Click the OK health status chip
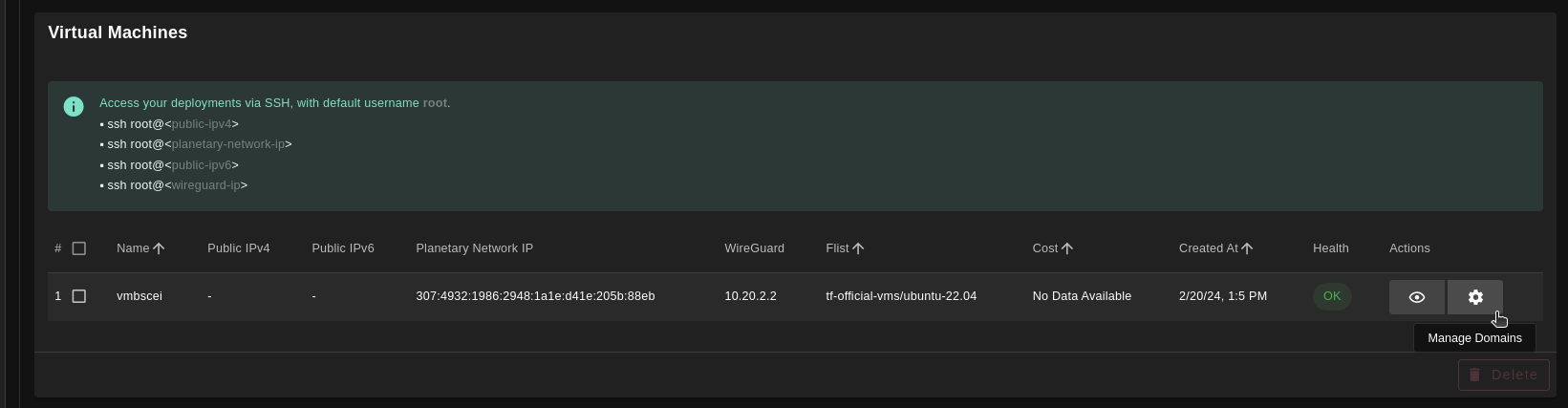This screenshot has width=1568, height=408. (x=1331, y=296)
